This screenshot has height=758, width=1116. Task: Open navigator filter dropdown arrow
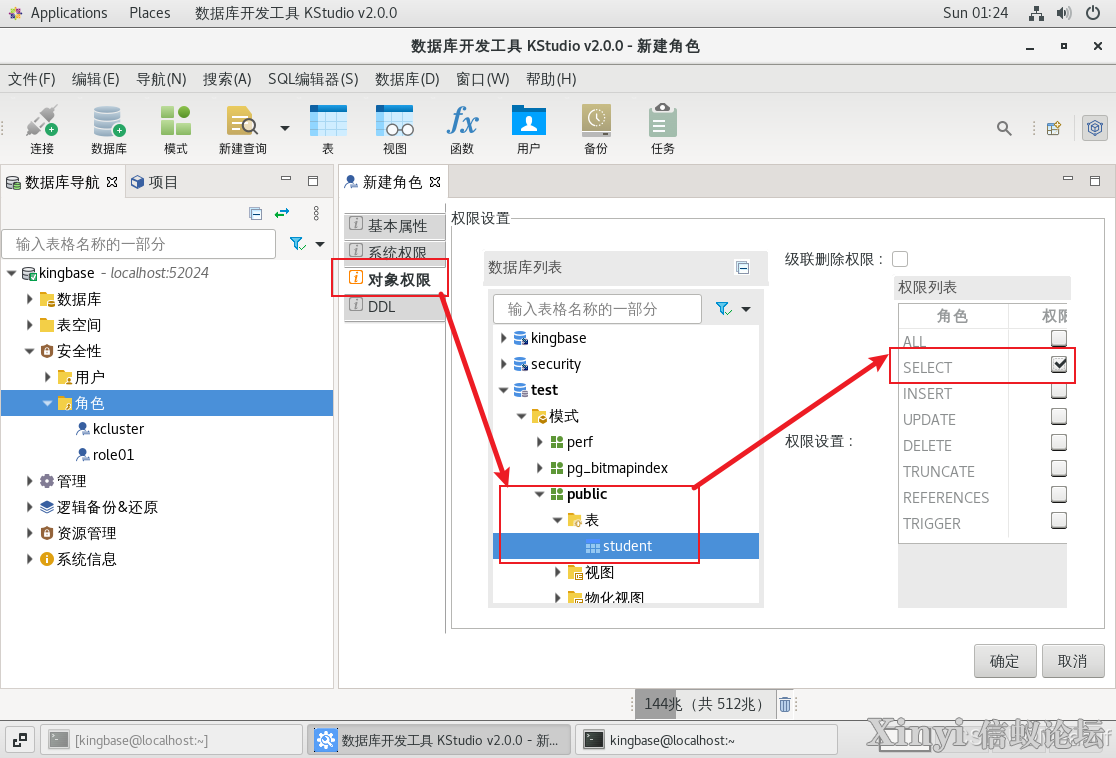point(320,244)
